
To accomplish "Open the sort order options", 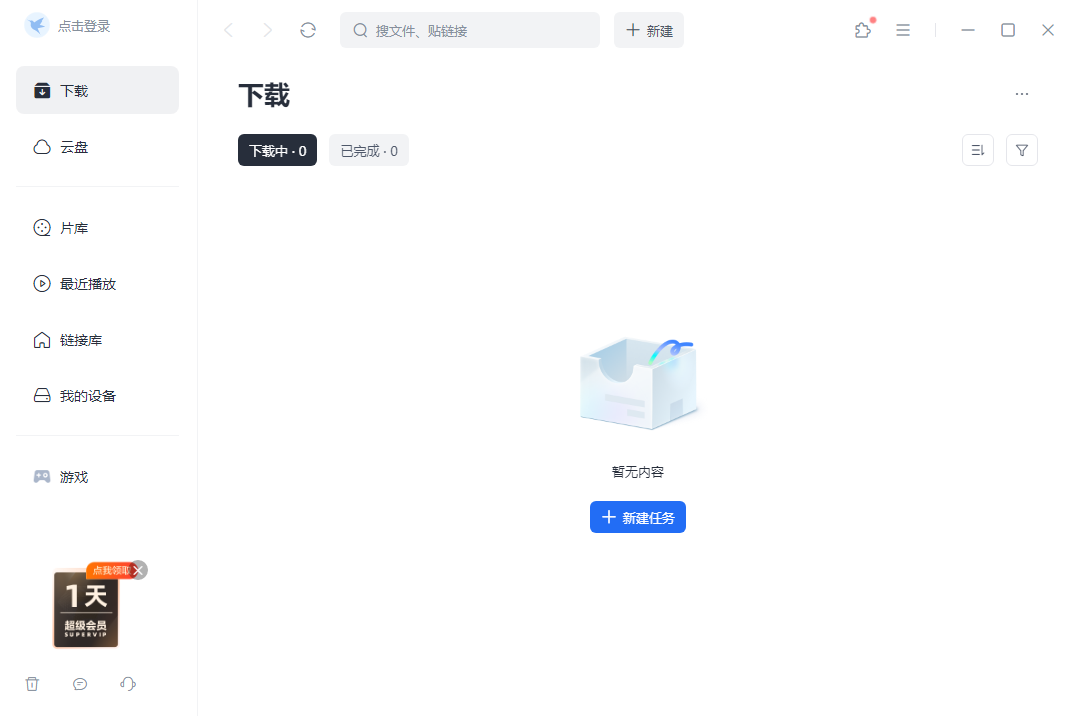I will (978, 149).
